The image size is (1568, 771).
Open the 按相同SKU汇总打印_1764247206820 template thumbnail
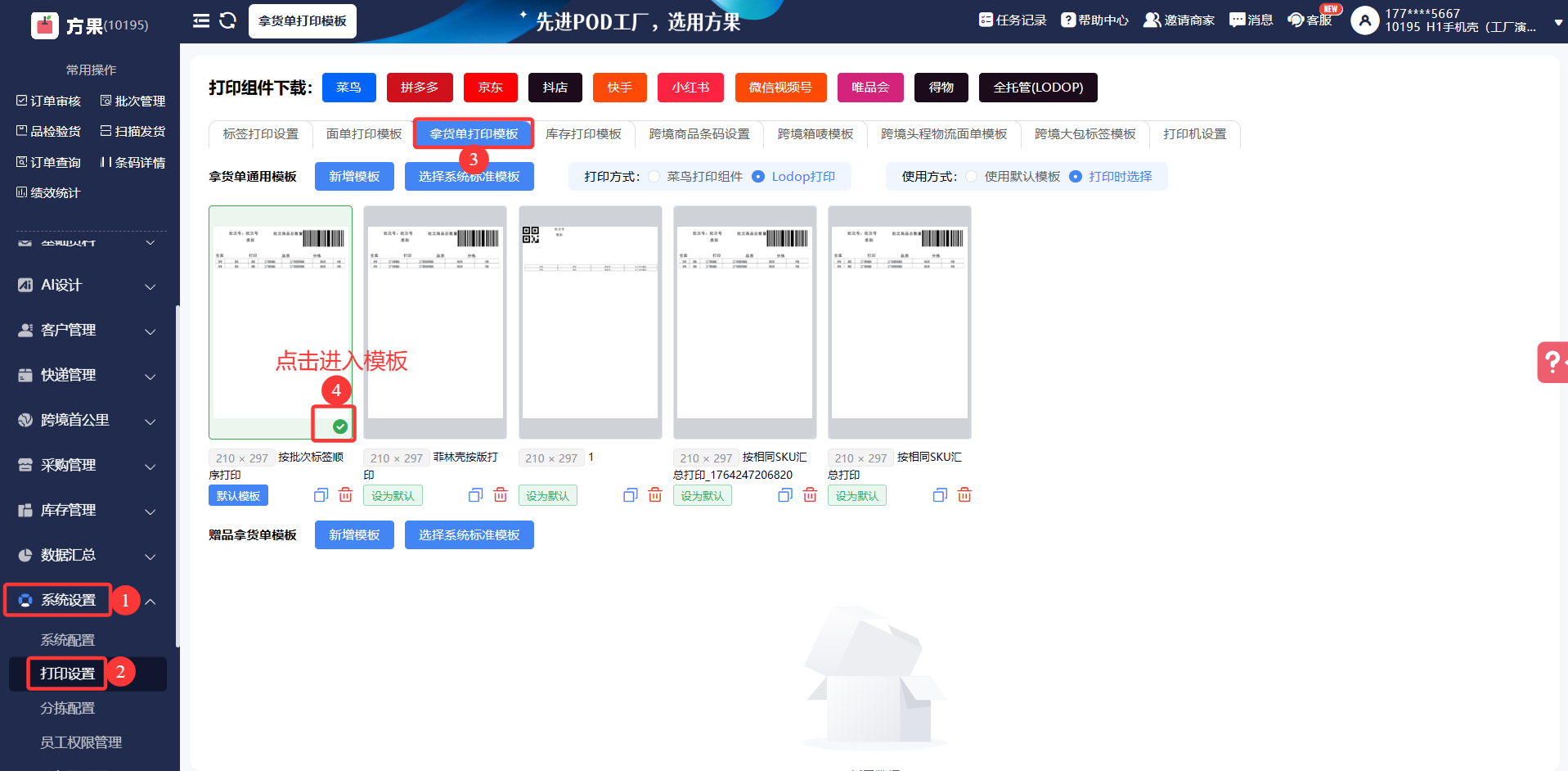coord(745,322)
